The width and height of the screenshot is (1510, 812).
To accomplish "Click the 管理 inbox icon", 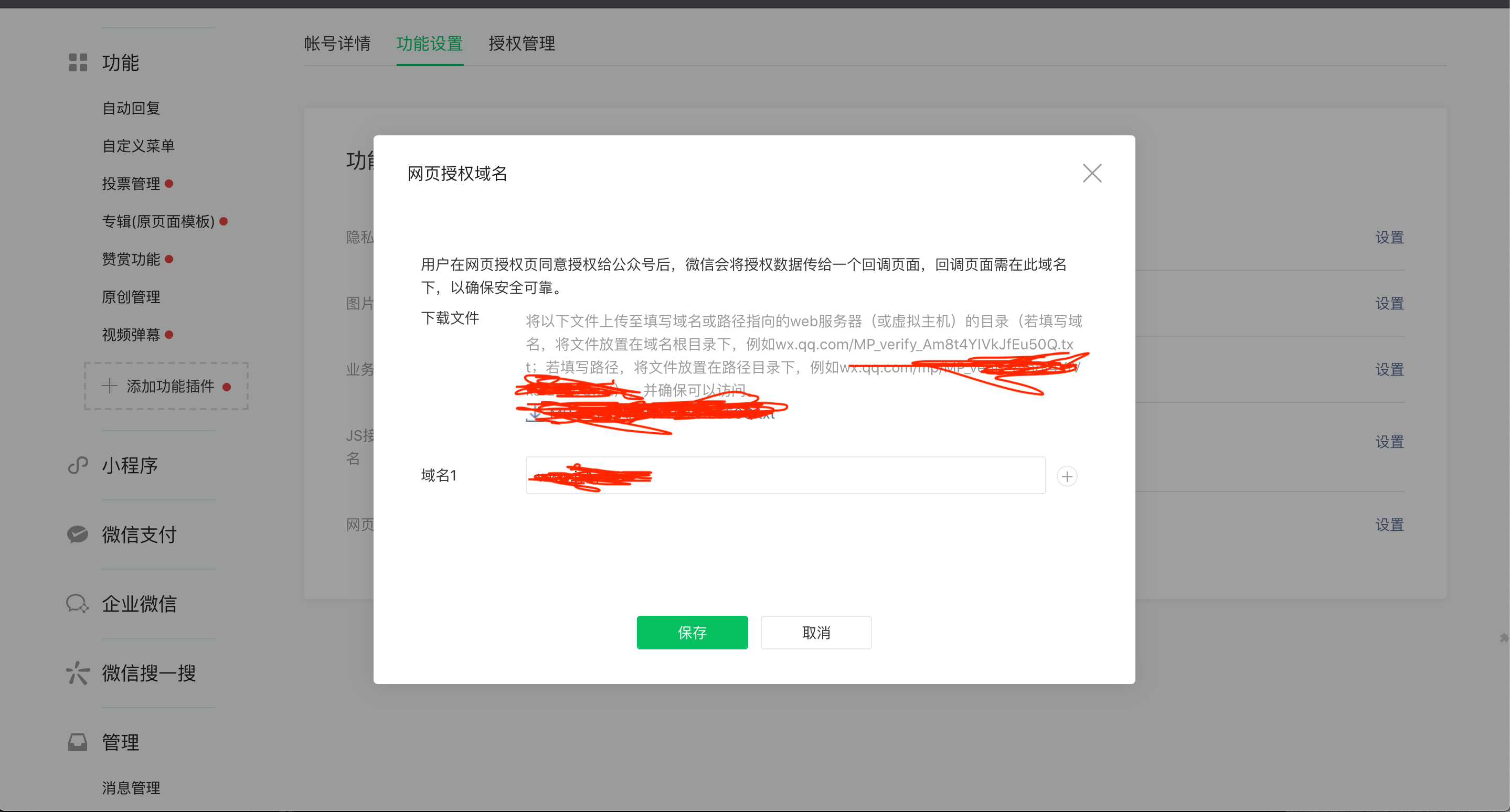I will pyautogui.click(x=77, y=742).
